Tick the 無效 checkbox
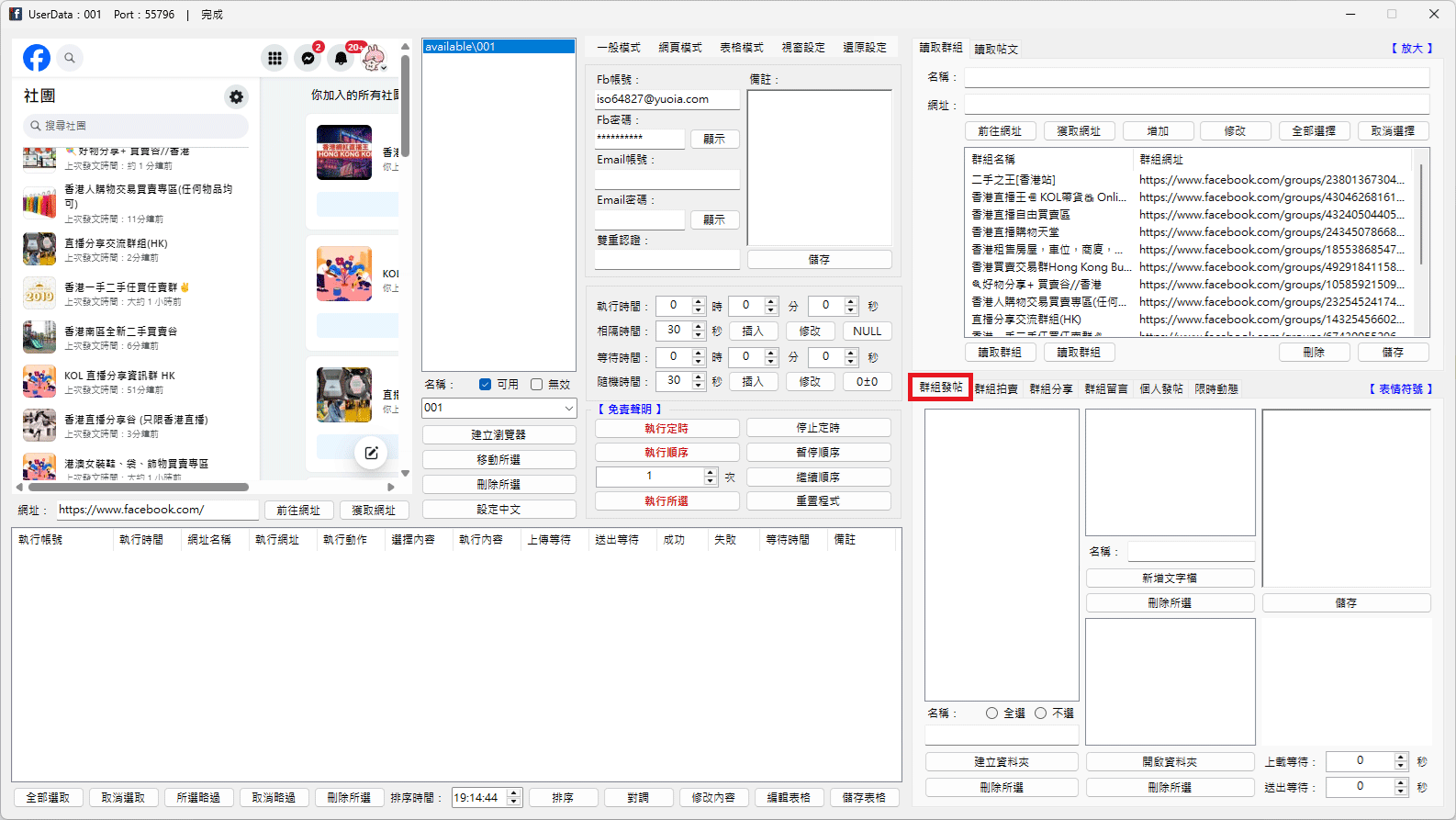 pyautogui.click(x=537, y=385)
